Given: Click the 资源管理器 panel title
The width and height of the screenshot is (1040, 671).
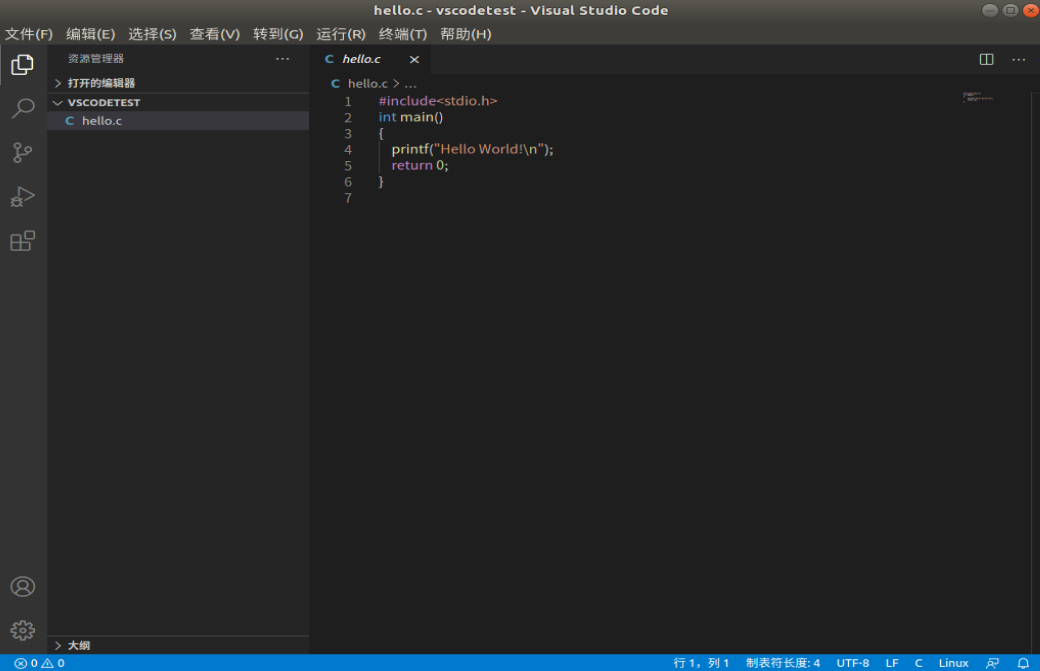Looking at the screenshot, I should pos(96,58).
